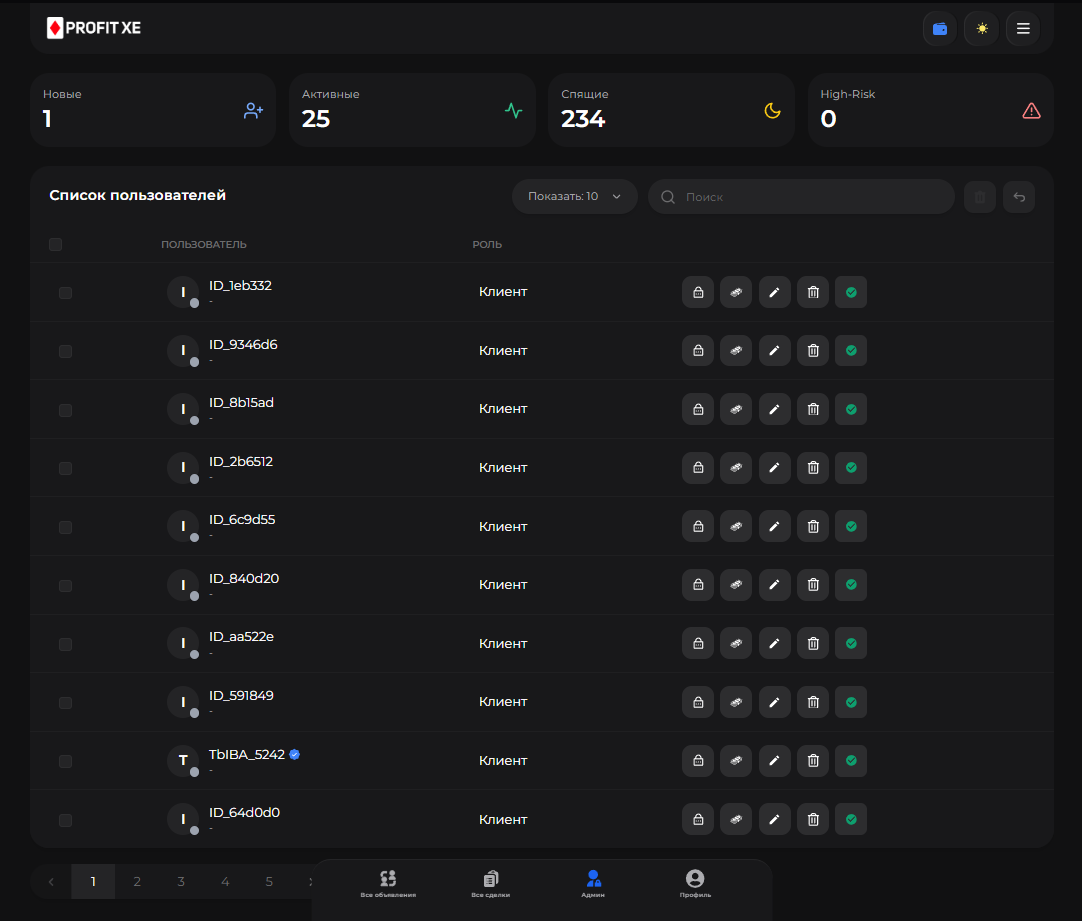Switch theme with the sun icon
This screenshot has width=1082, height=921.
tap(981, 29)
